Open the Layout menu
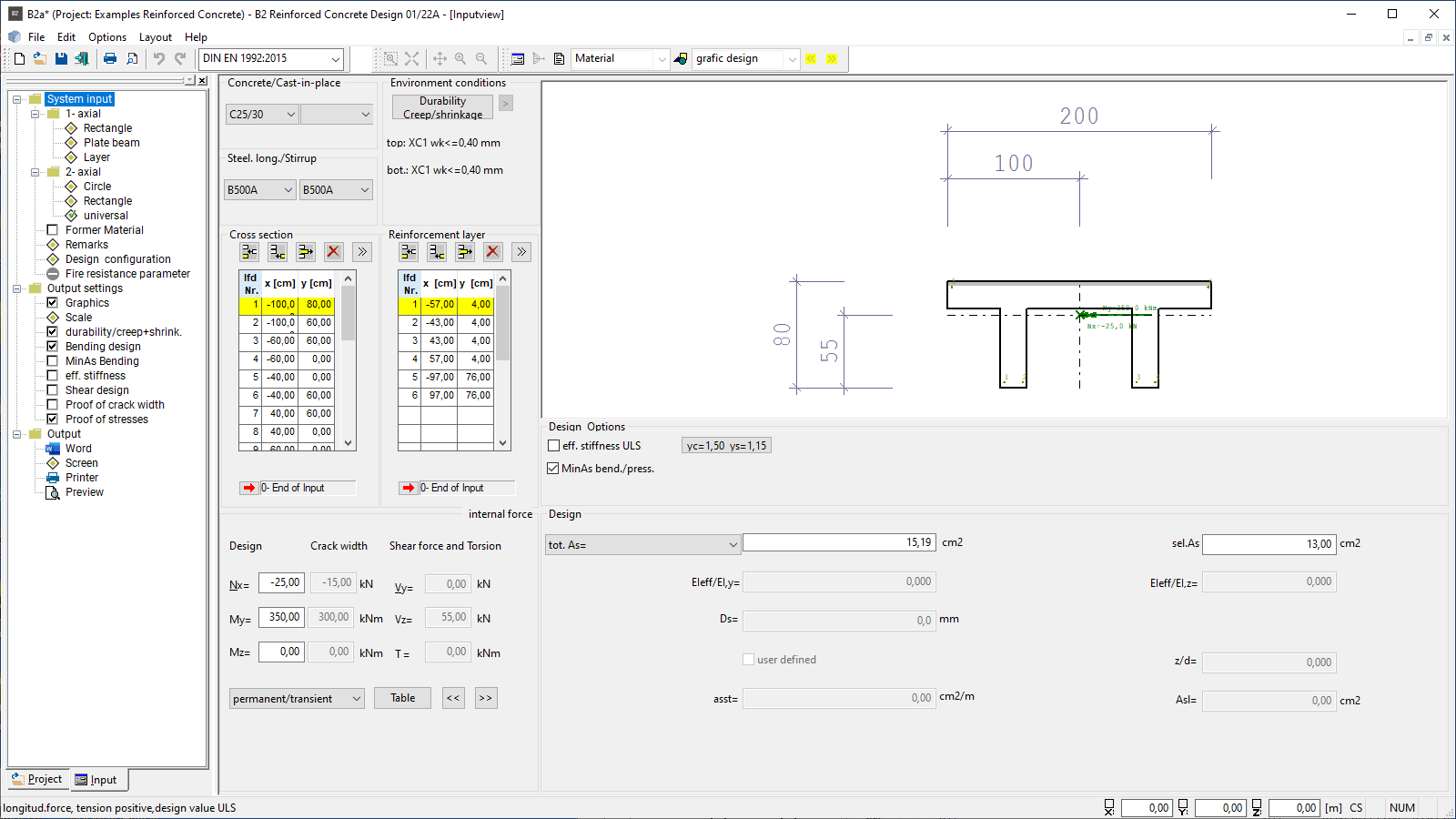The height and width of the screenshot is (819, 1456). coord(156,37)
